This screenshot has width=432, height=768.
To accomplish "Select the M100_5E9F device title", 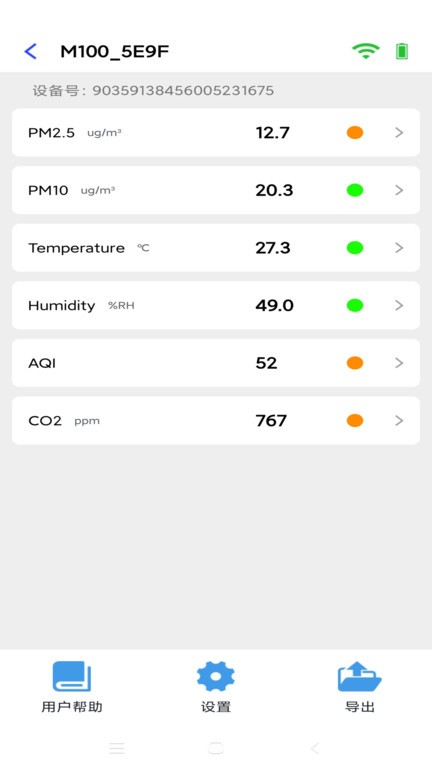I will [115, 51].
